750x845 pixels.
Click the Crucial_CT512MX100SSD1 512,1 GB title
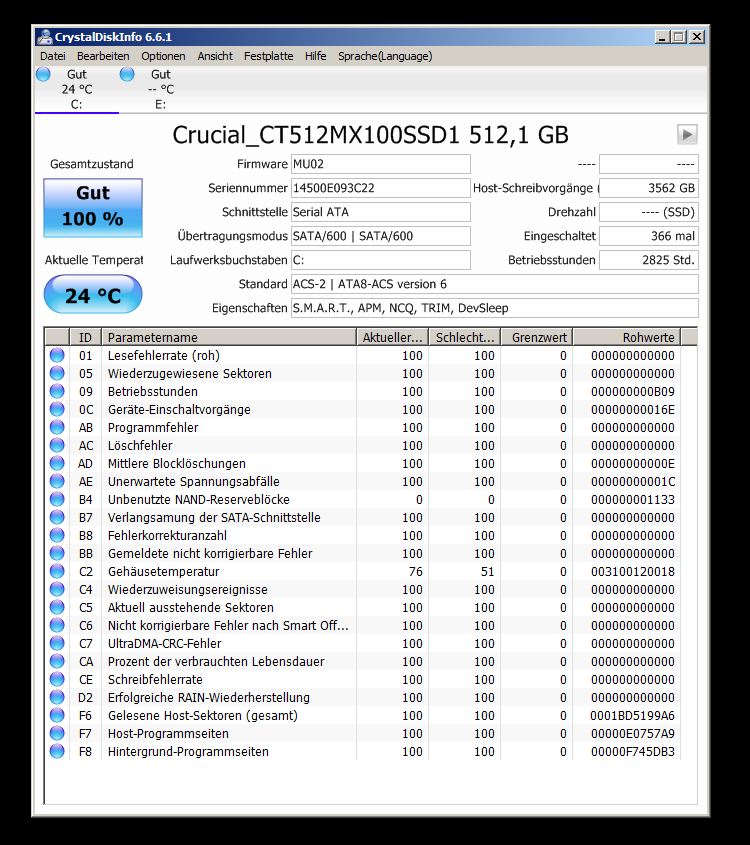(370, 135)
